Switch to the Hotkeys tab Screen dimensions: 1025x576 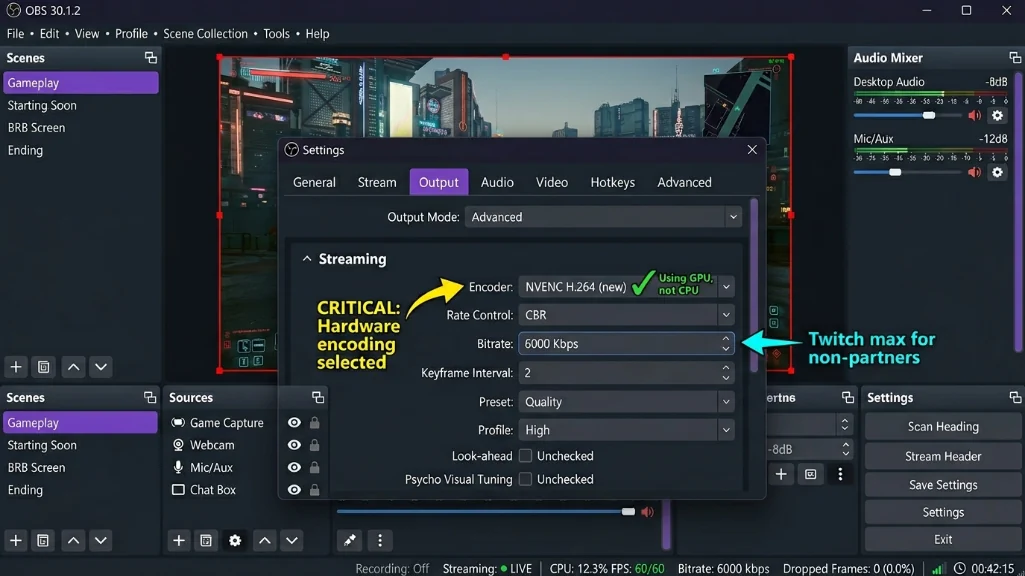(x=613, y=182)
